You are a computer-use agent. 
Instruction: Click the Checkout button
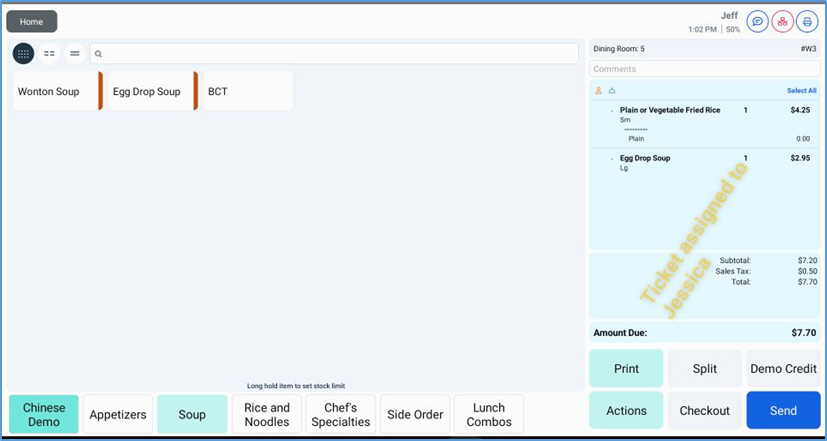(x=705, y=410)
